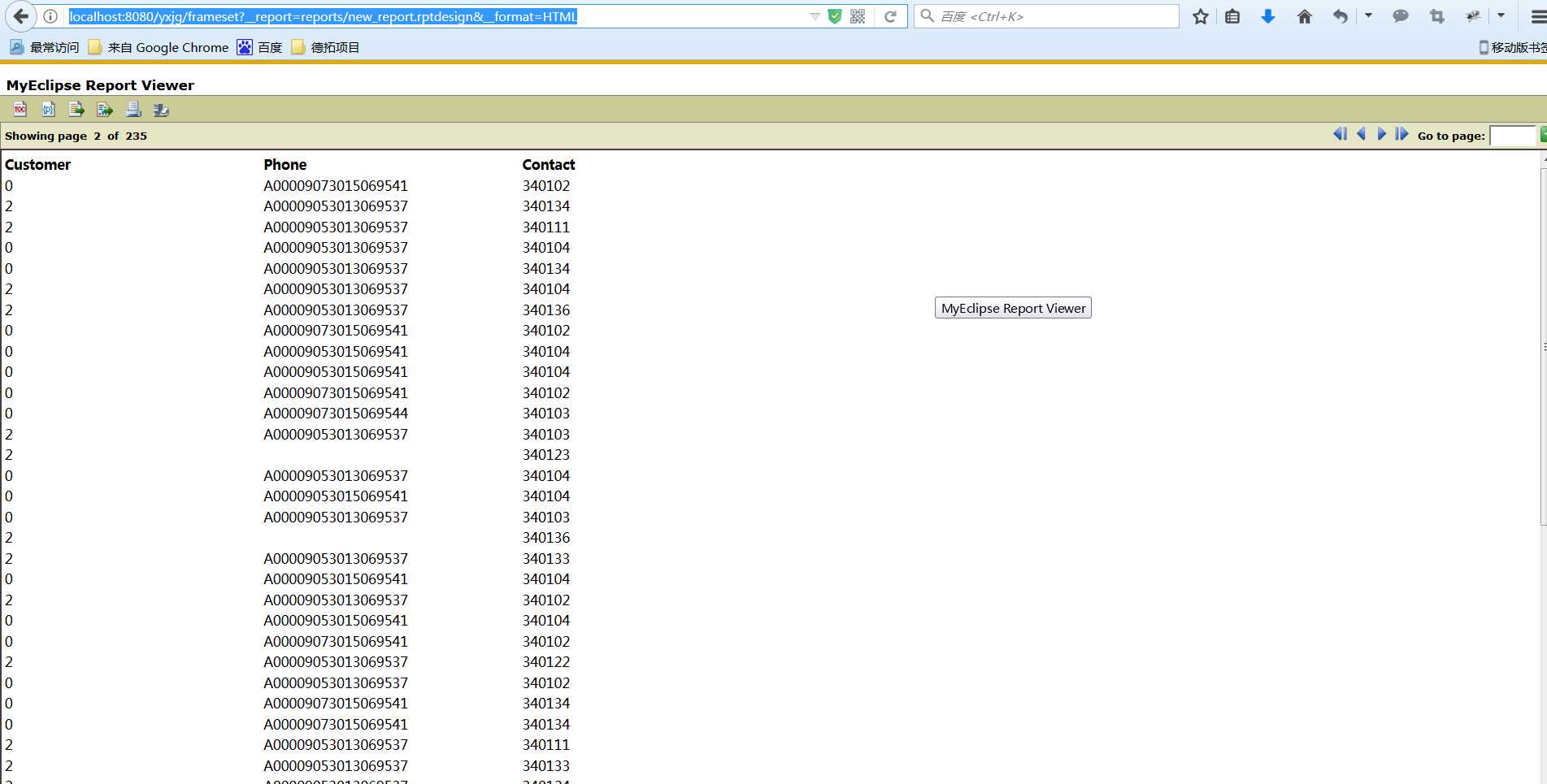
Task: Open the downloads arrow icon
Action: (x=1268, y=16)
